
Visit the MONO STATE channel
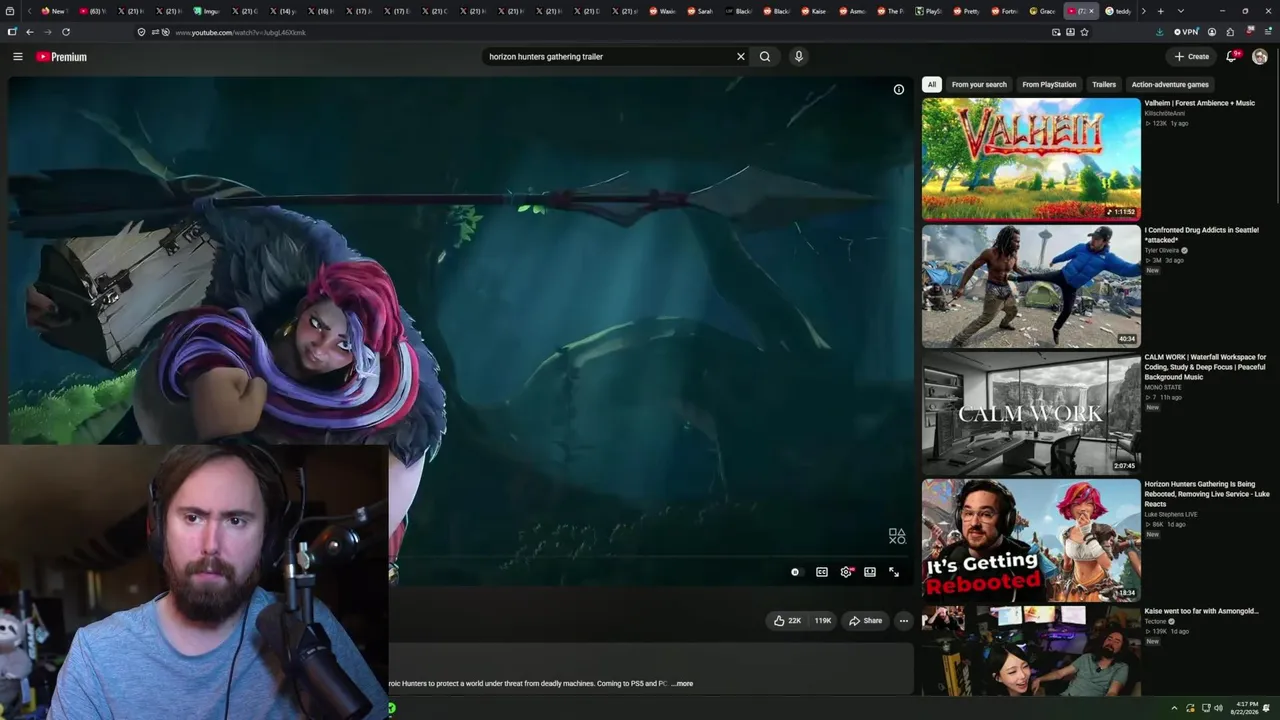click(x=1162, y=387)
